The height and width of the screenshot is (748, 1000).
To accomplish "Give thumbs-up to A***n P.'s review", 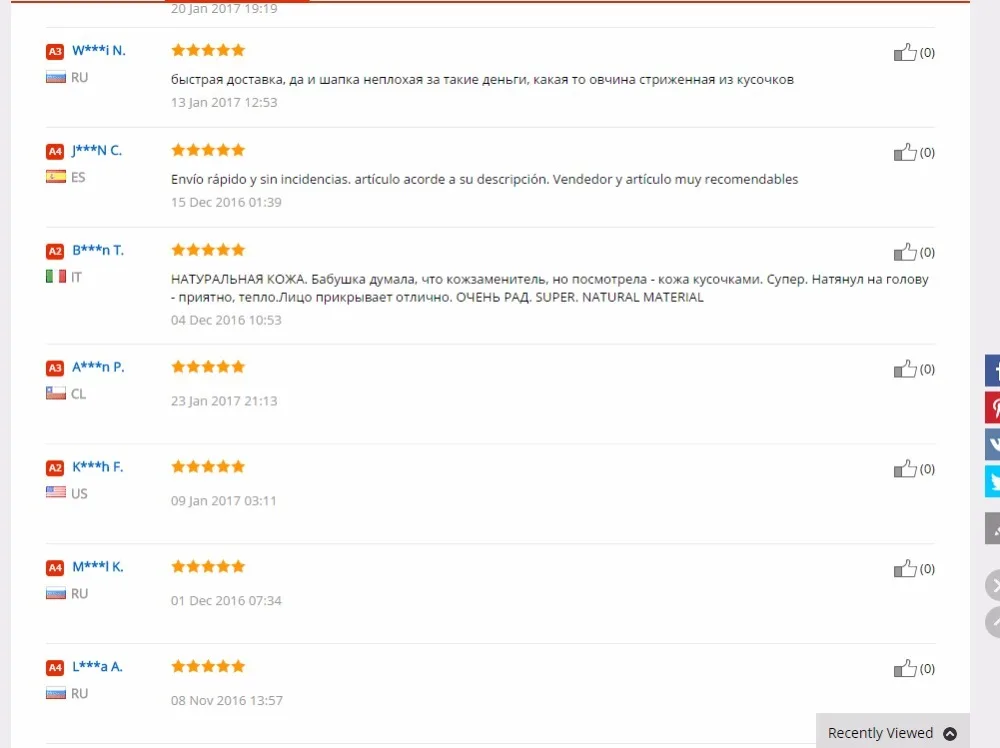I will click(x=904, y=369).
